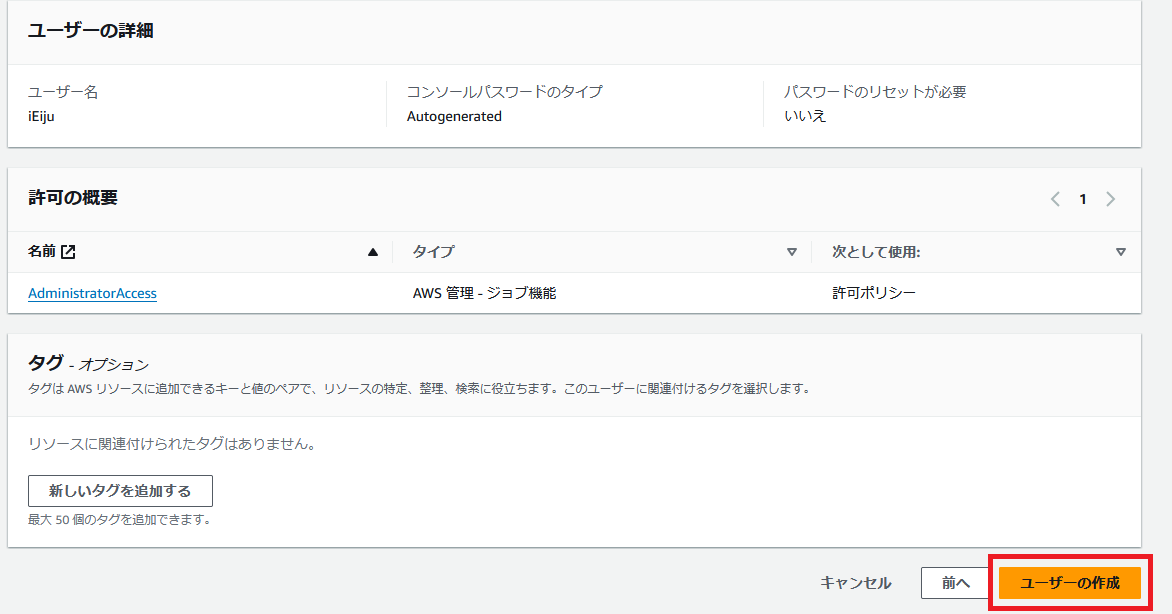
Task: Click the ユーザー名 label
Action: click(x=64, y=92)
